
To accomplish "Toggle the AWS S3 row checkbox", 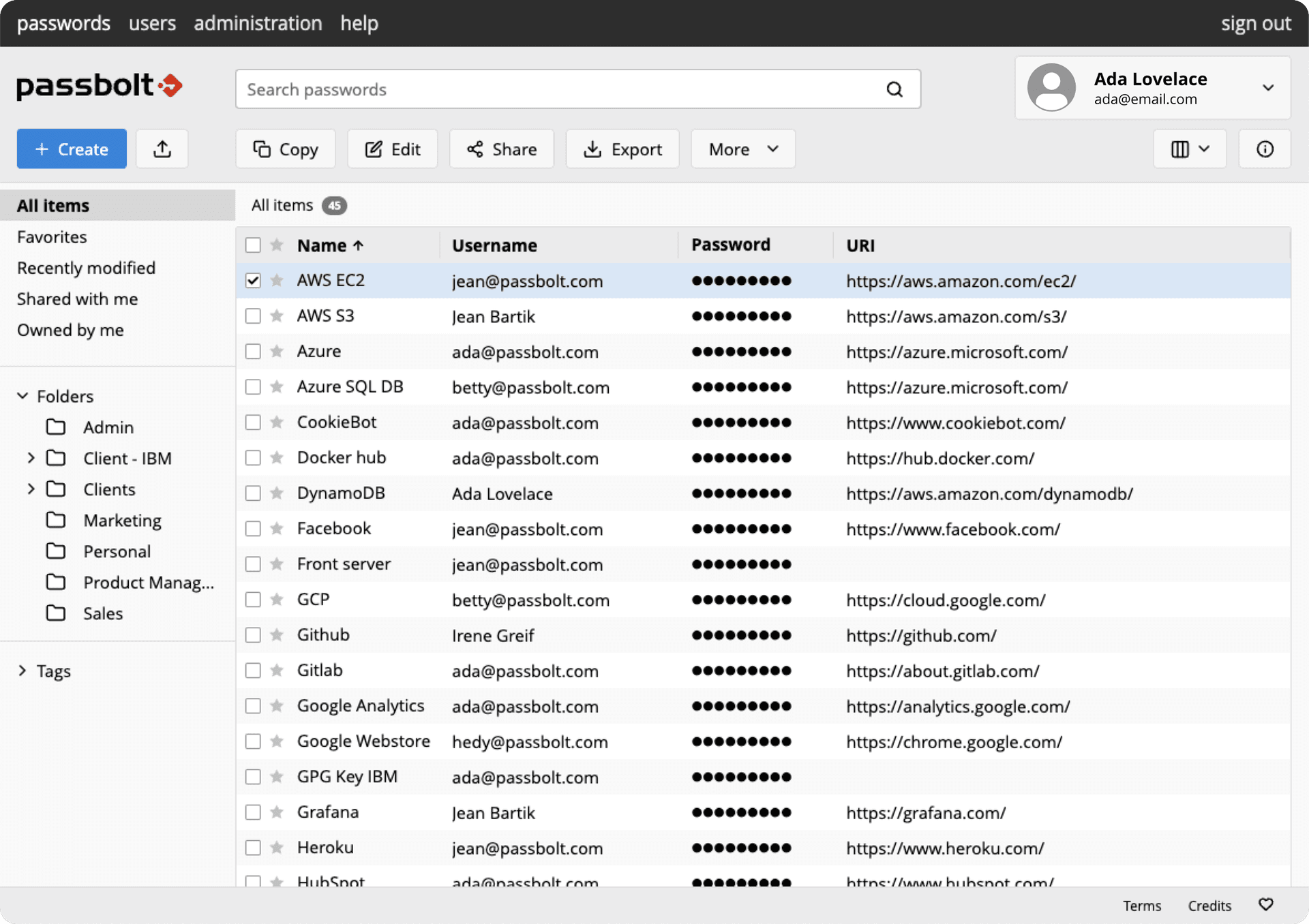I will [x=253, y=316].
